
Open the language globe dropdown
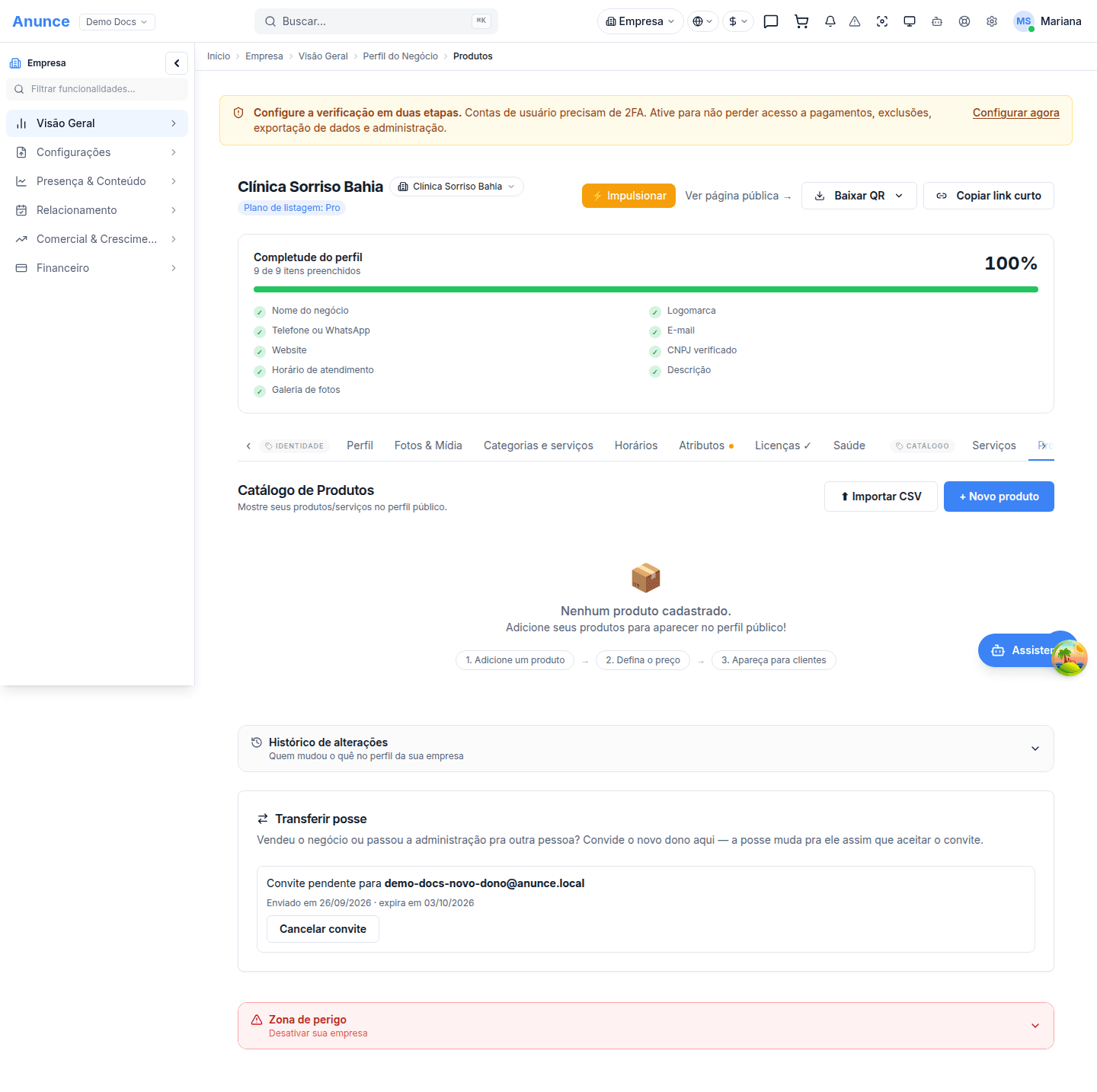pyautogui.click(x=703, y=21)
